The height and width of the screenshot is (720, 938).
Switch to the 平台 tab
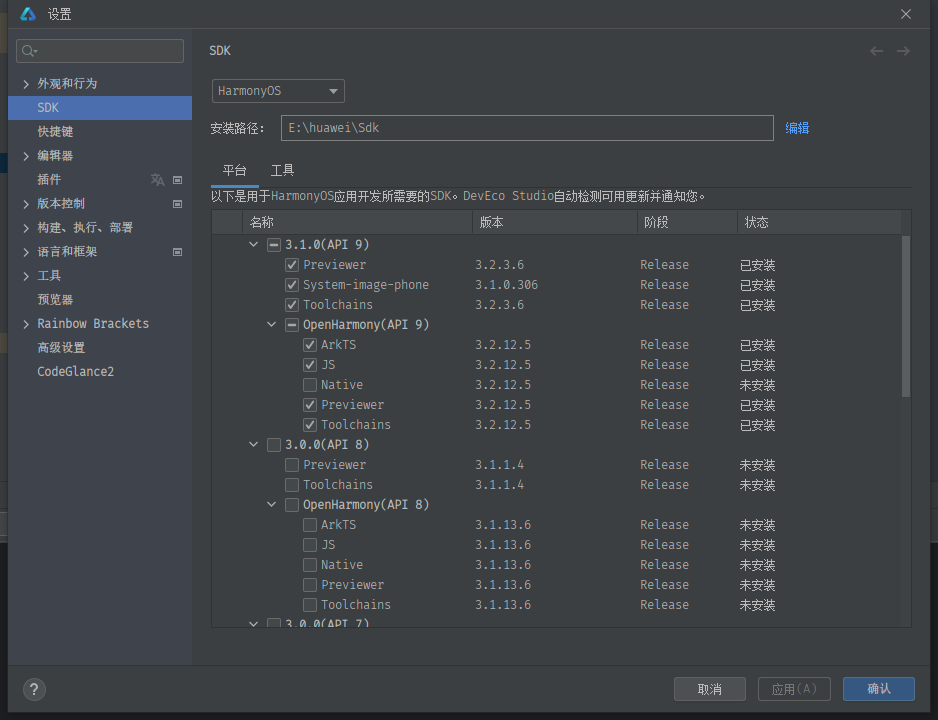point(234,170)
